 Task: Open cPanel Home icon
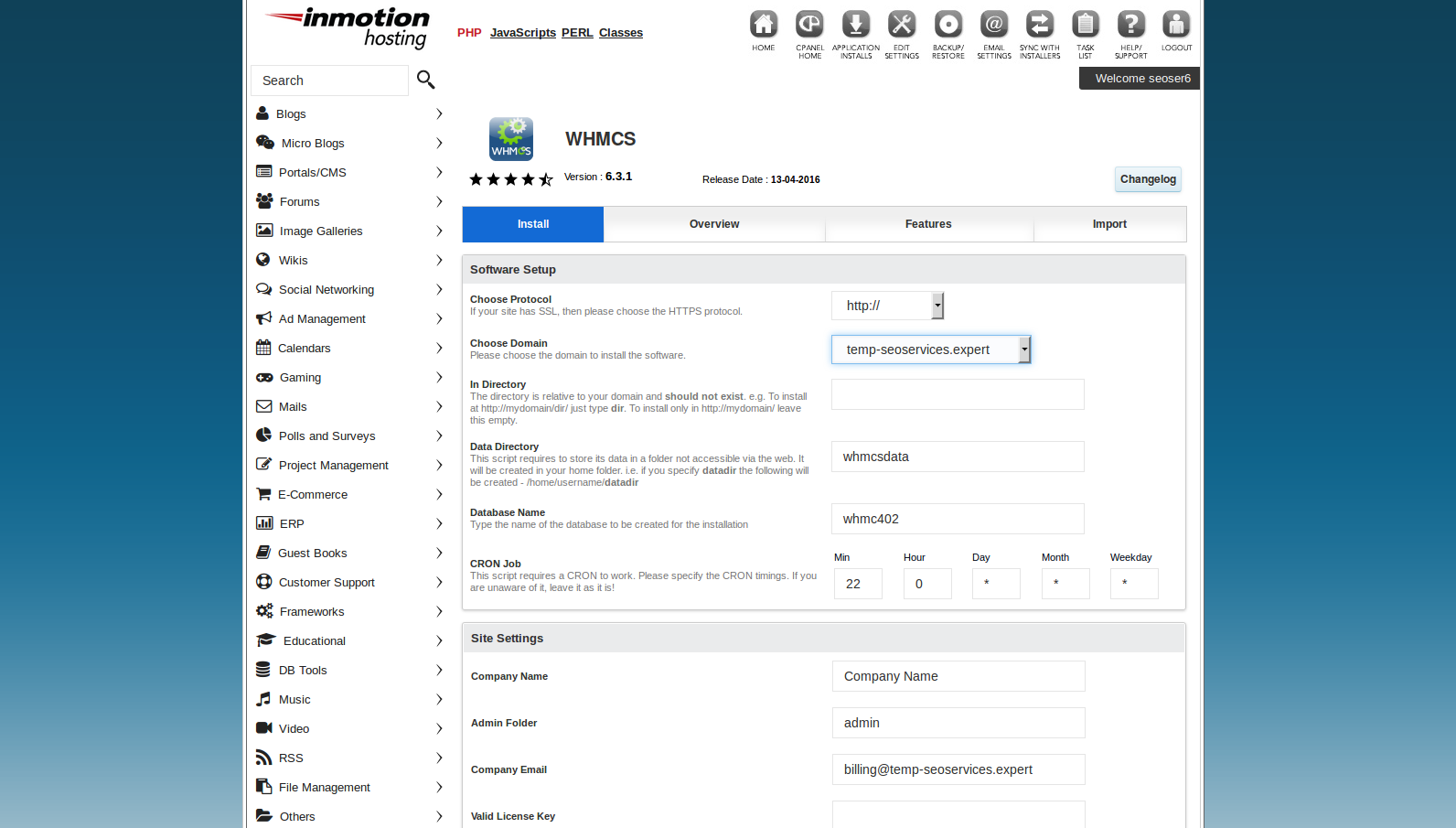tap(809, 25)
